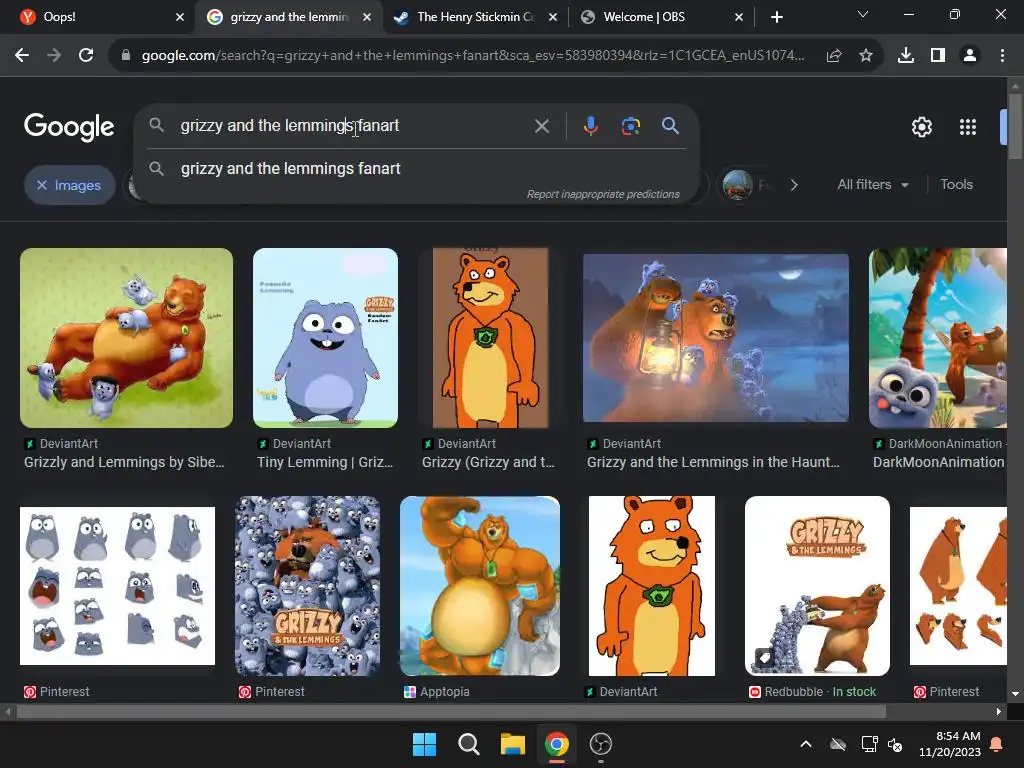The image size is (1024, 768).
Task: Search by image with Lens icon
Action: [x=630, y=125]
